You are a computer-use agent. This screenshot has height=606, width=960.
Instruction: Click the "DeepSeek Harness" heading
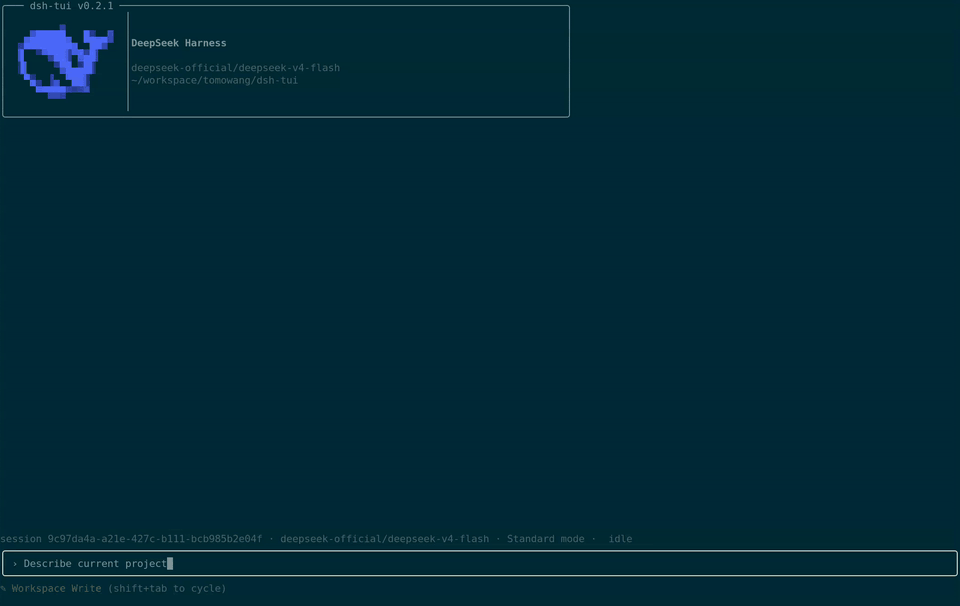coord(179,43)
